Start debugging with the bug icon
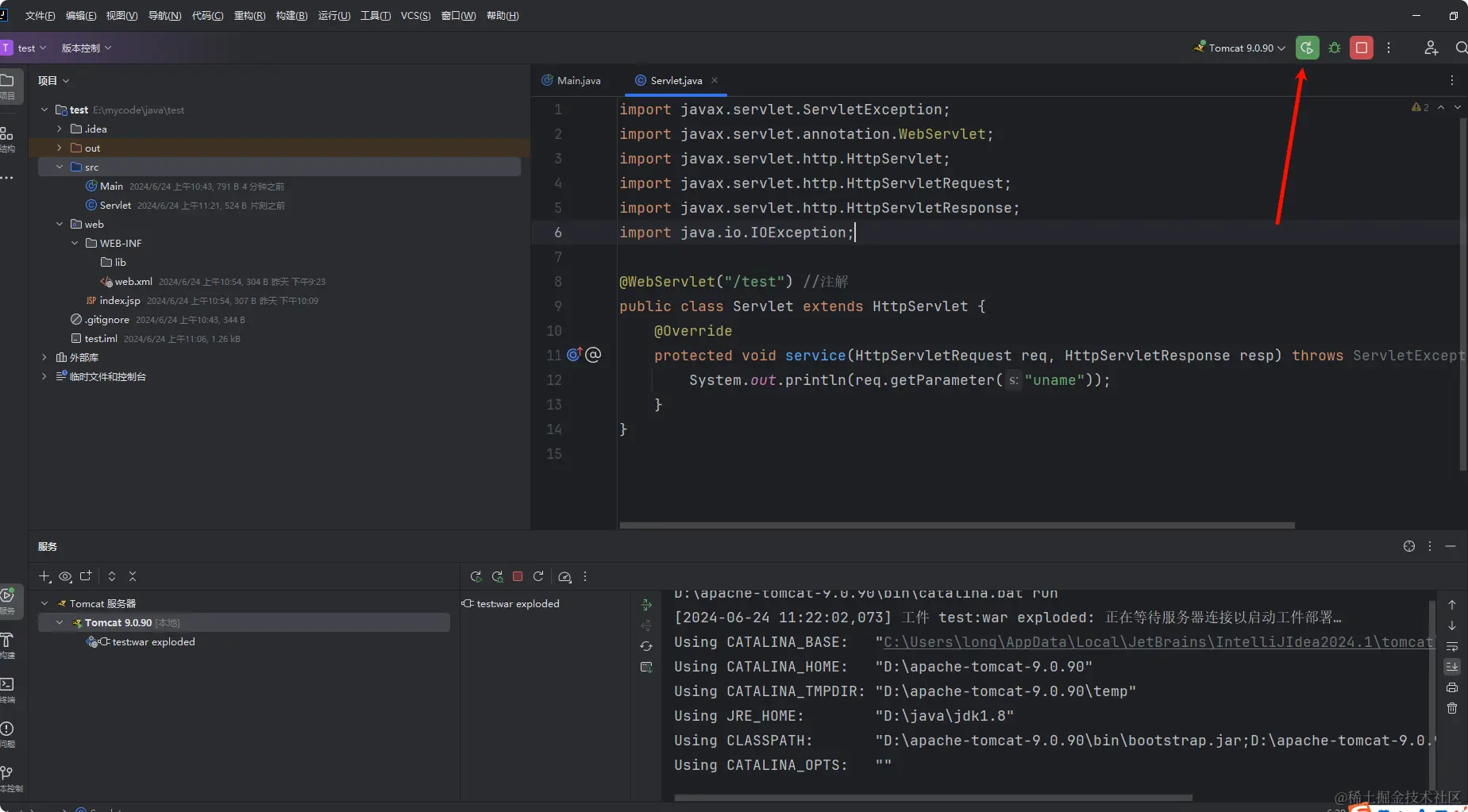This screenshot has height=812, width=1468. point(1335,48)
